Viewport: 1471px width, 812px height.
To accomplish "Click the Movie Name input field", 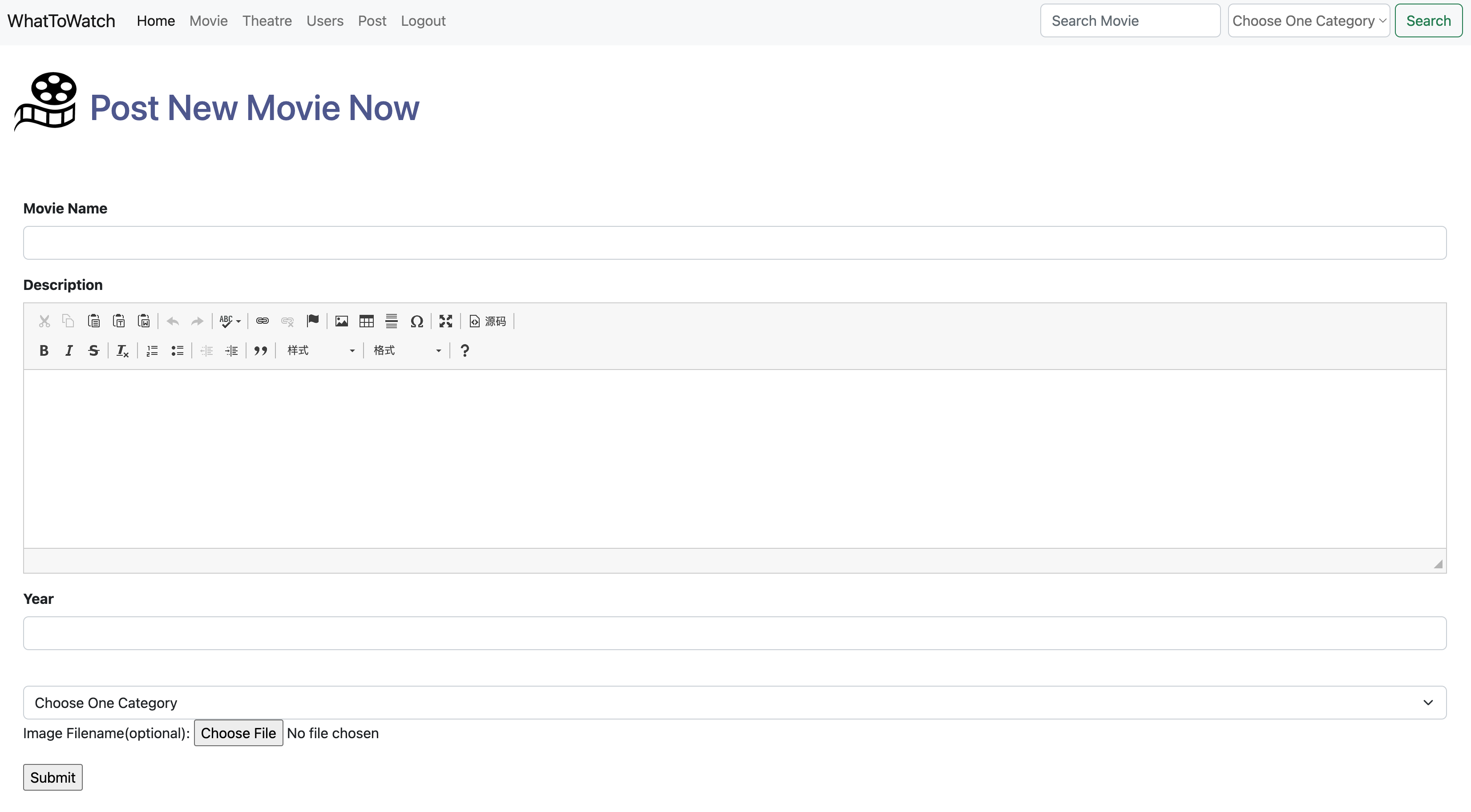I will 734,242.
